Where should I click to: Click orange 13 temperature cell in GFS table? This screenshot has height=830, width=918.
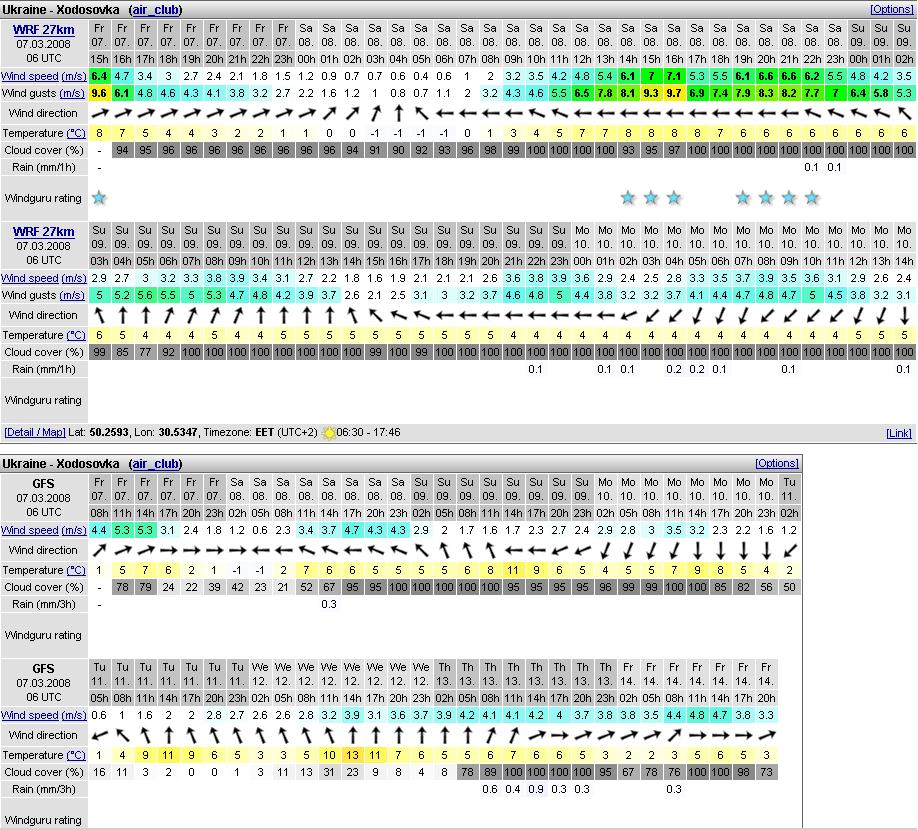tap(351, 755)
